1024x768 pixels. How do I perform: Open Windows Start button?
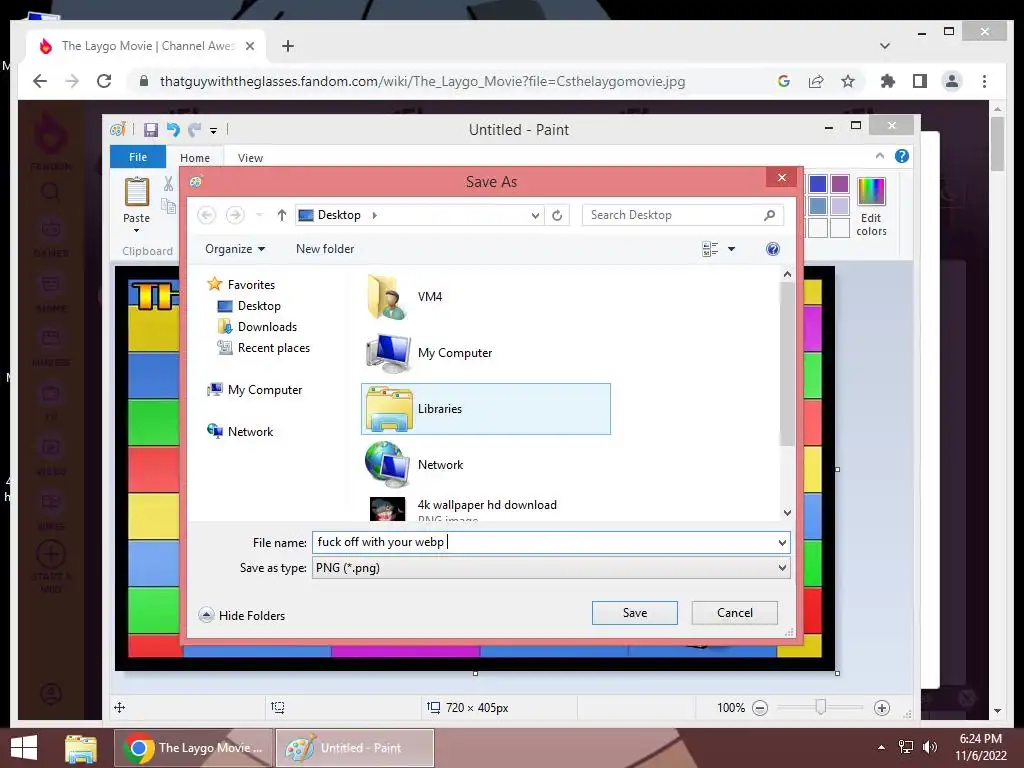click(24, 748)
